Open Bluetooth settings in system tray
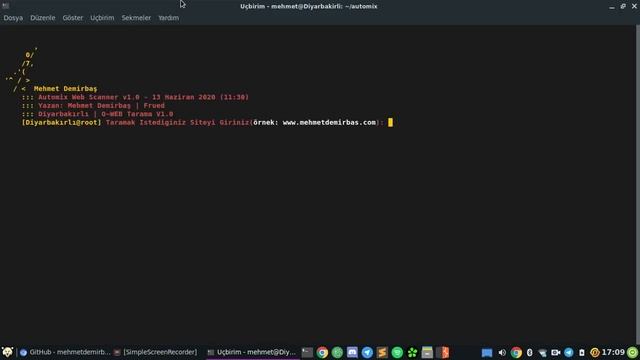Screen dimensions: 640x360 529,352
